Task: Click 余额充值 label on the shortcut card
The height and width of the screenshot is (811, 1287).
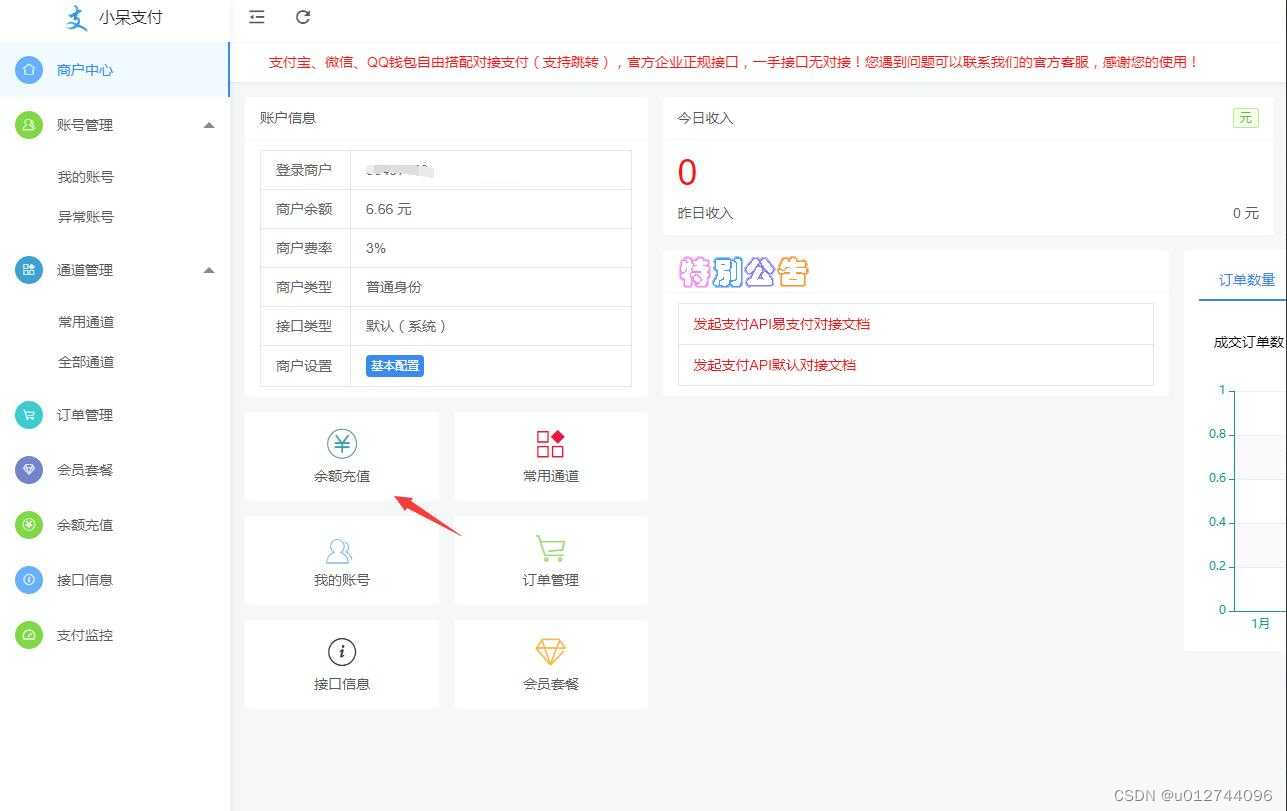Action: tap(342, 476)
